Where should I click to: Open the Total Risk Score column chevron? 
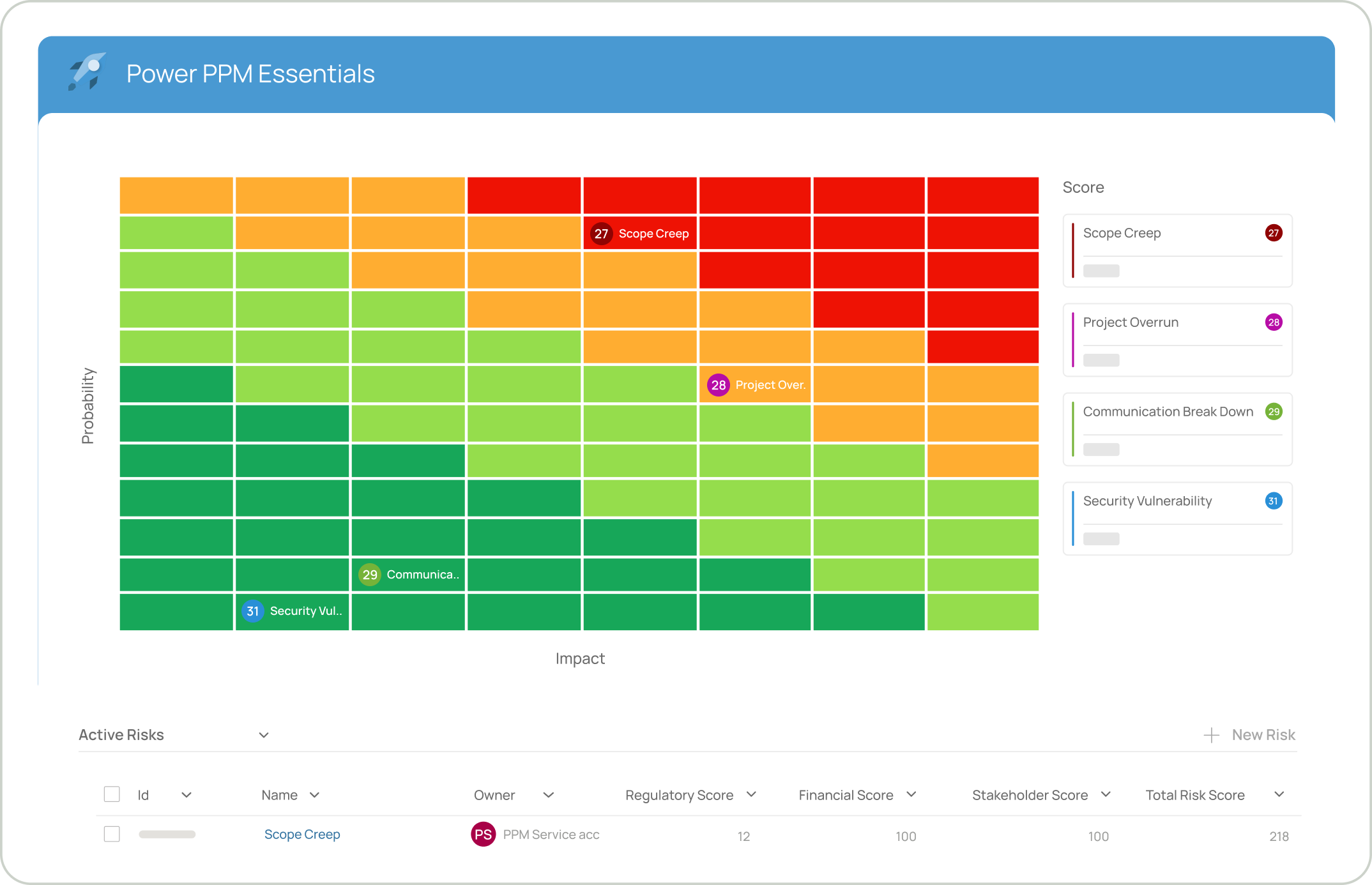point(1279,794)
